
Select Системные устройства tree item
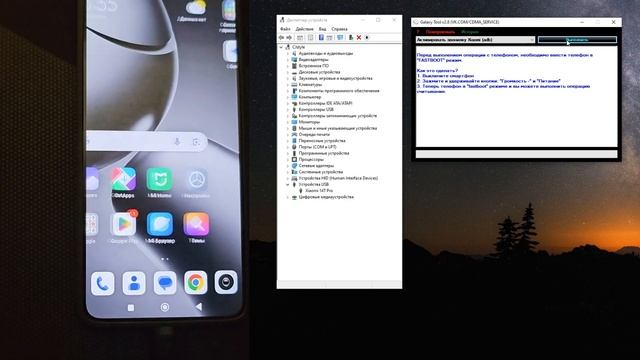[x=321, y=172]
